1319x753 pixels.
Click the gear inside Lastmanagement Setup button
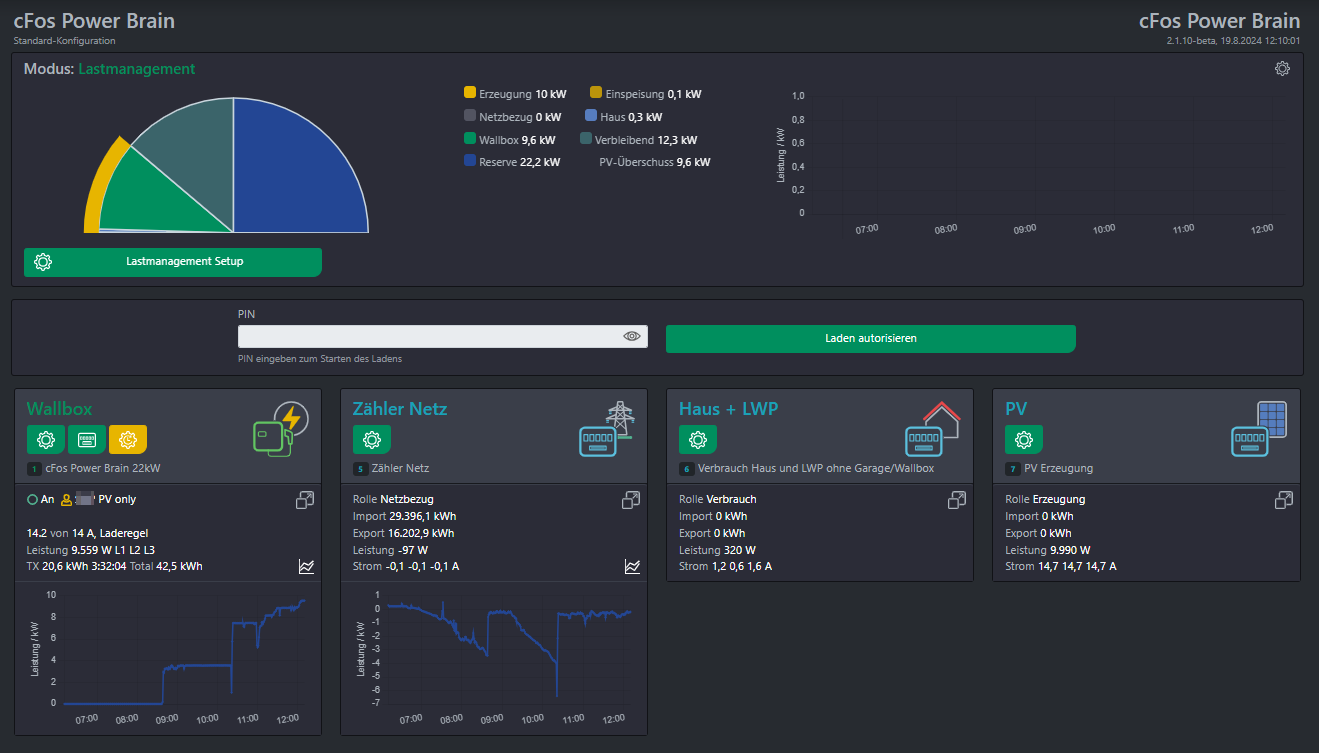pos(43,262)
